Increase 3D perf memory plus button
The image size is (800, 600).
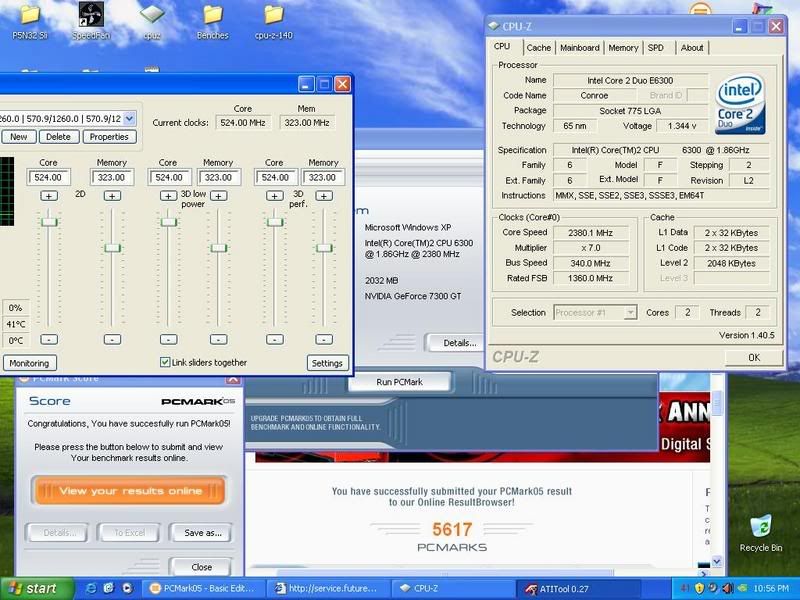click(324, 196)
